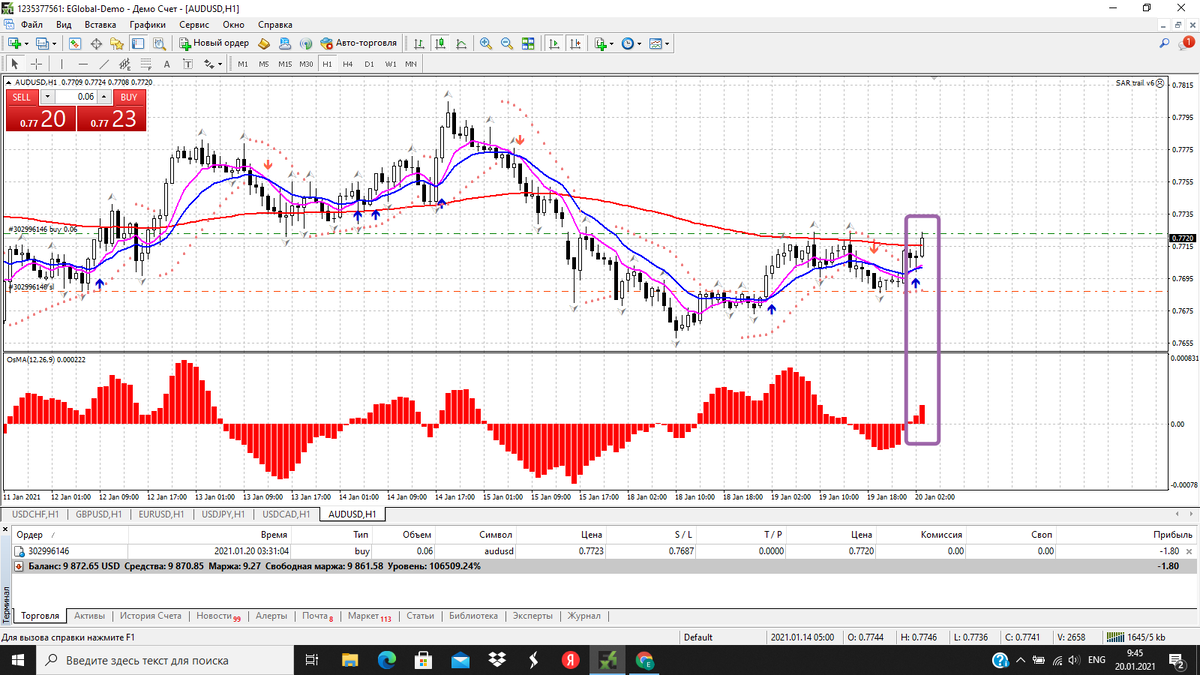Expand the templates dropdown
The width and height of the screenshot is (1200, 675).
pyautogui.click(x=667, y=43)
